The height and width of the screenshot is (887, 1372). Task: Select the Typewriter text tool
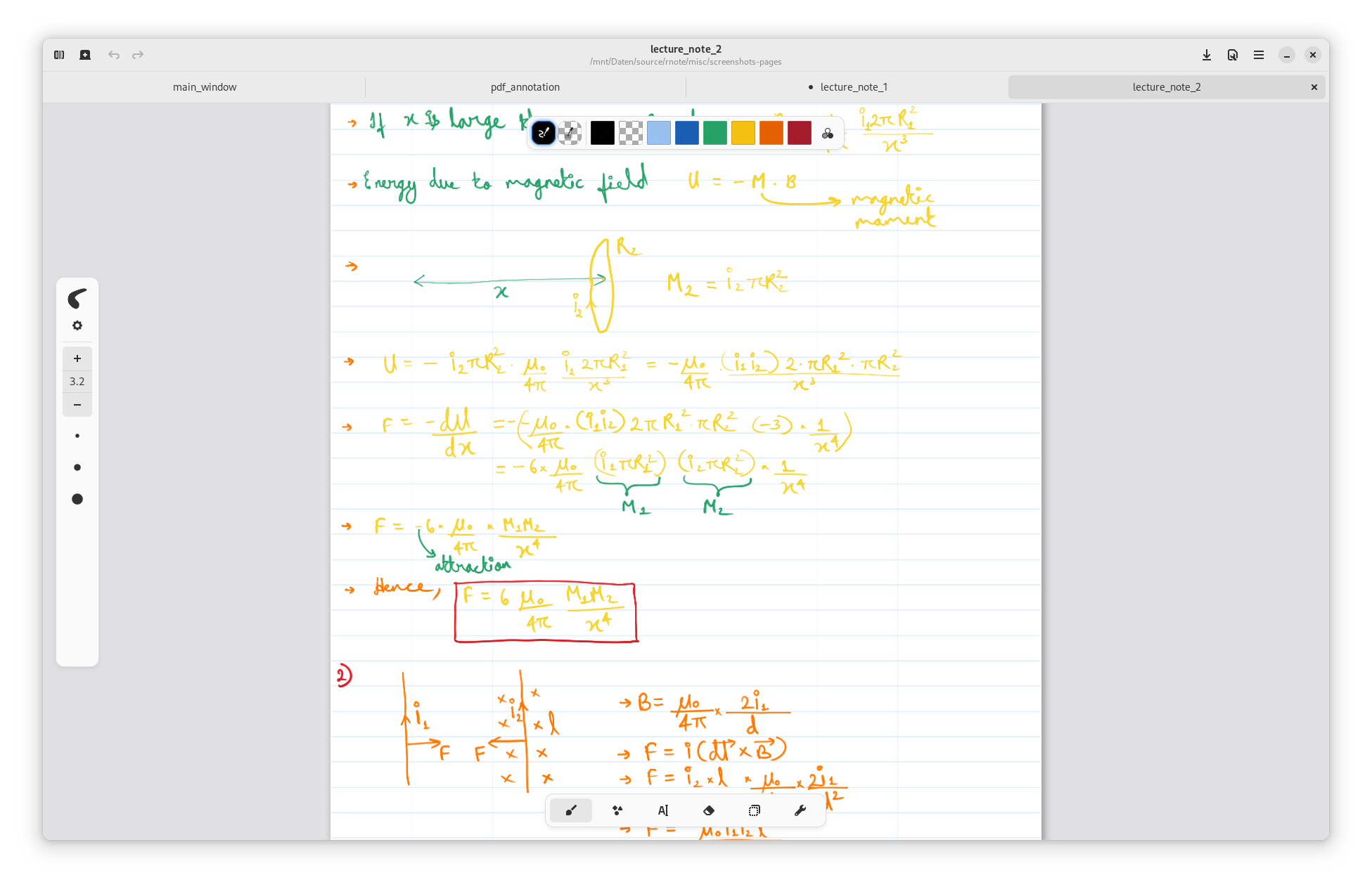(x=662, y=810)
